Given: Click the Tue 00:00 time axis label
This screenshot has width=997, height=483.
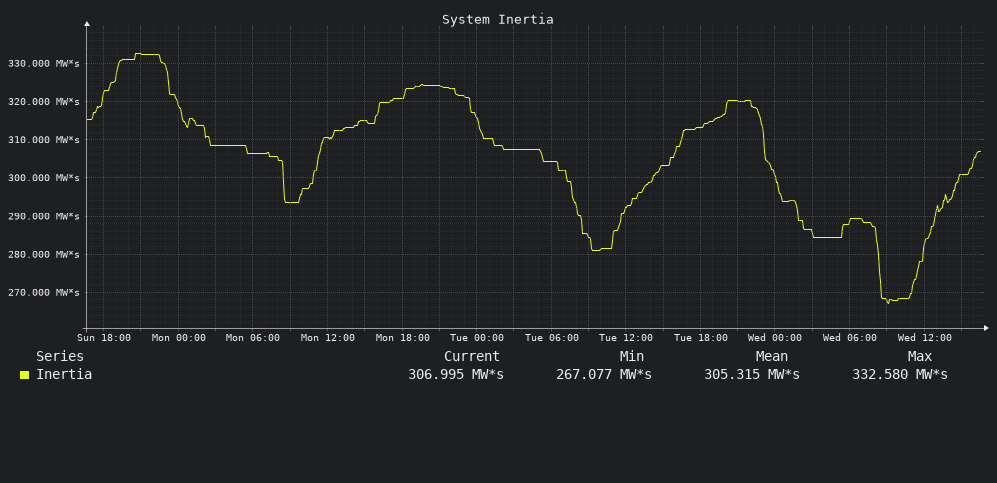Looking at the screenshot, I should click(x=477, y=337).
